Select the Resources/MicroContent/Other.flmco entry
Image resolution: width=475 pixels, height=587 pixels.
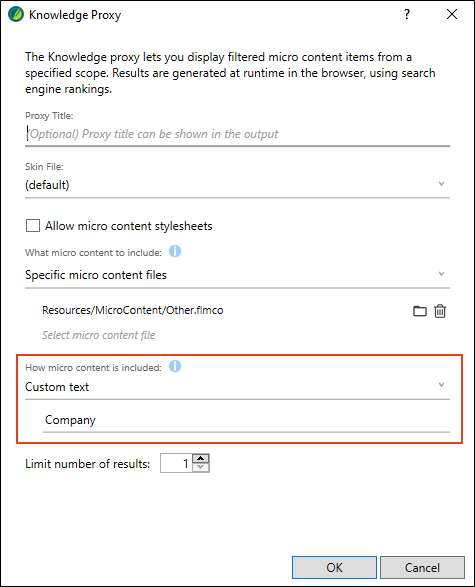point(133,310)
